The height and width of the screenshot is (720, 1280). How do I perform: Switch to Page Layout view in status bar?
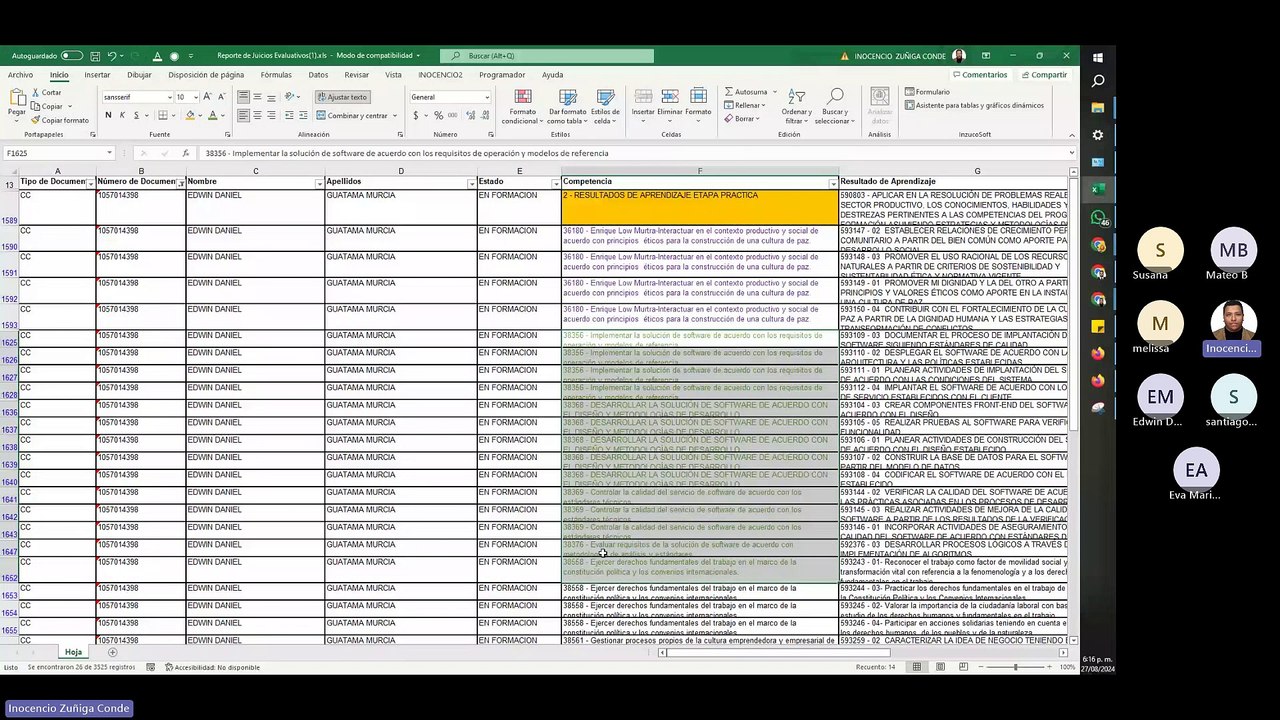point(940,667)
